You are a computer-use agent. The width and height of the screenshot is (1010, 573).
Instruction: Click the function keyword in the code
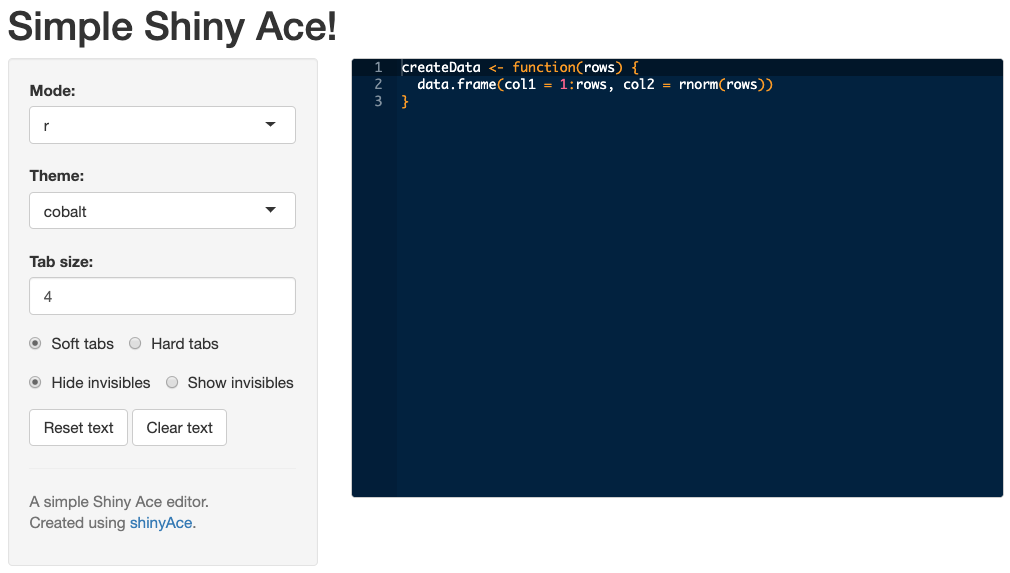544,67
